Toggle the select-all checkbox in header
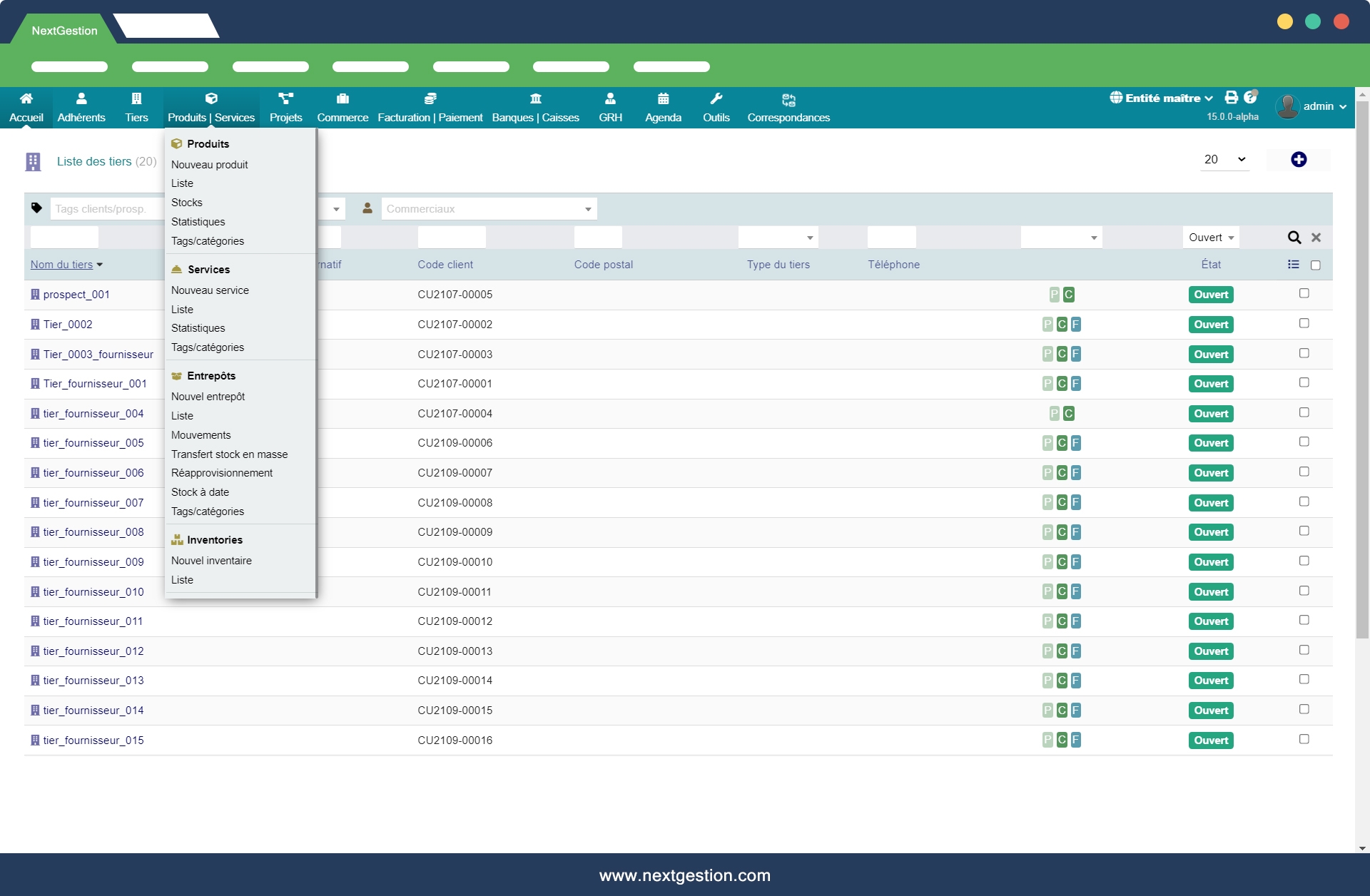This screenshot has width=1370, height=896. click(x=1315, y=265)
